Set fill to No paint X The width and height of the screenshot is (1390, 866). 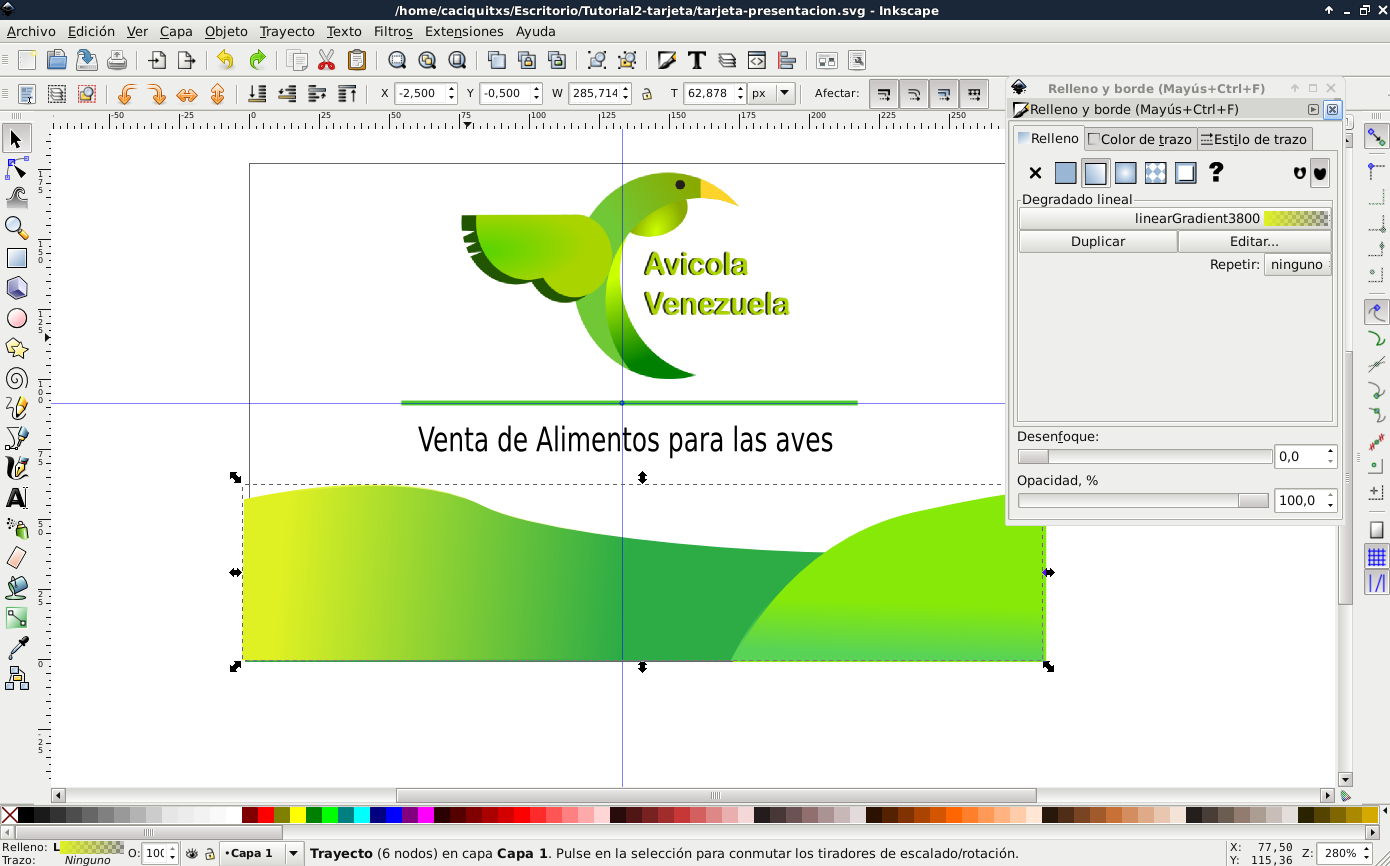tap(1035, 173)
